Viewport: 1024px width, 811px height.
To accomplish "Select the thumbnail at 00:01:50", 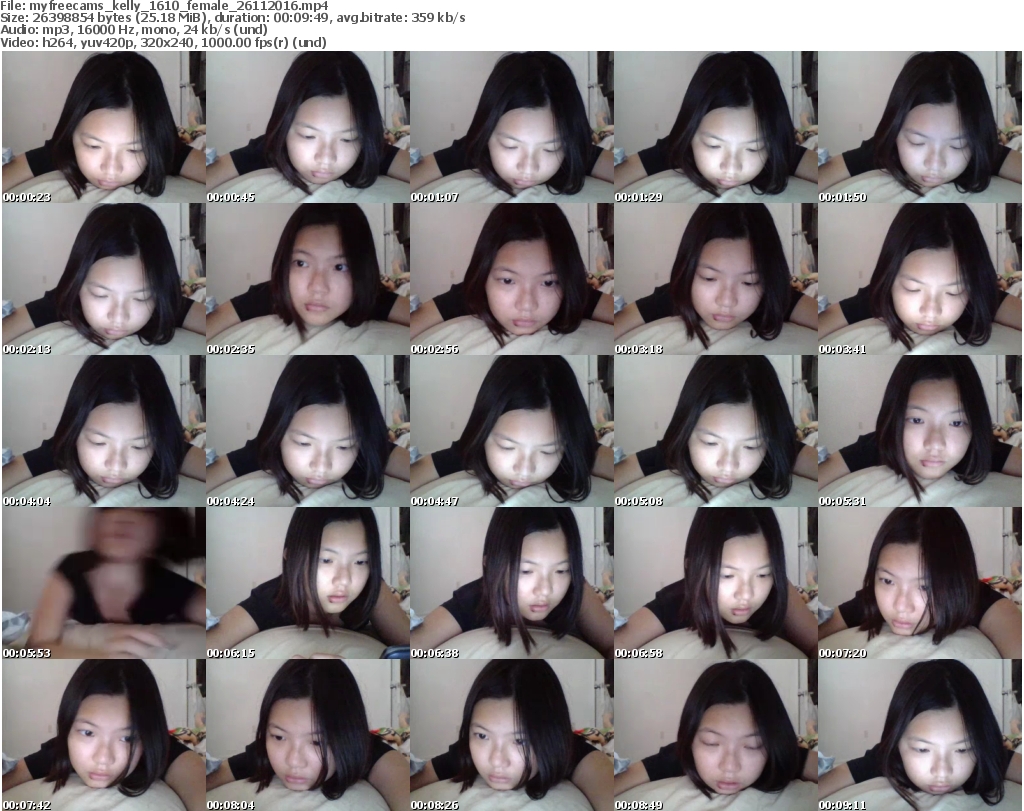I will (x=919, y=127).
